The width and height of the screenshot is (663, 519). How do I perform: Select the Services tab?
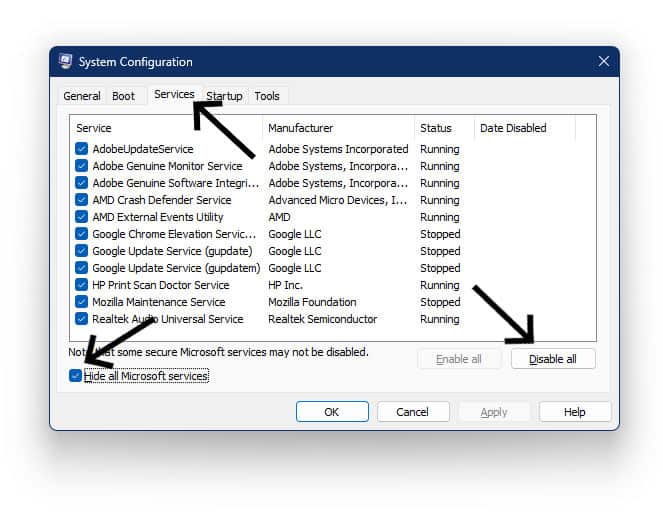click(174, 94)
